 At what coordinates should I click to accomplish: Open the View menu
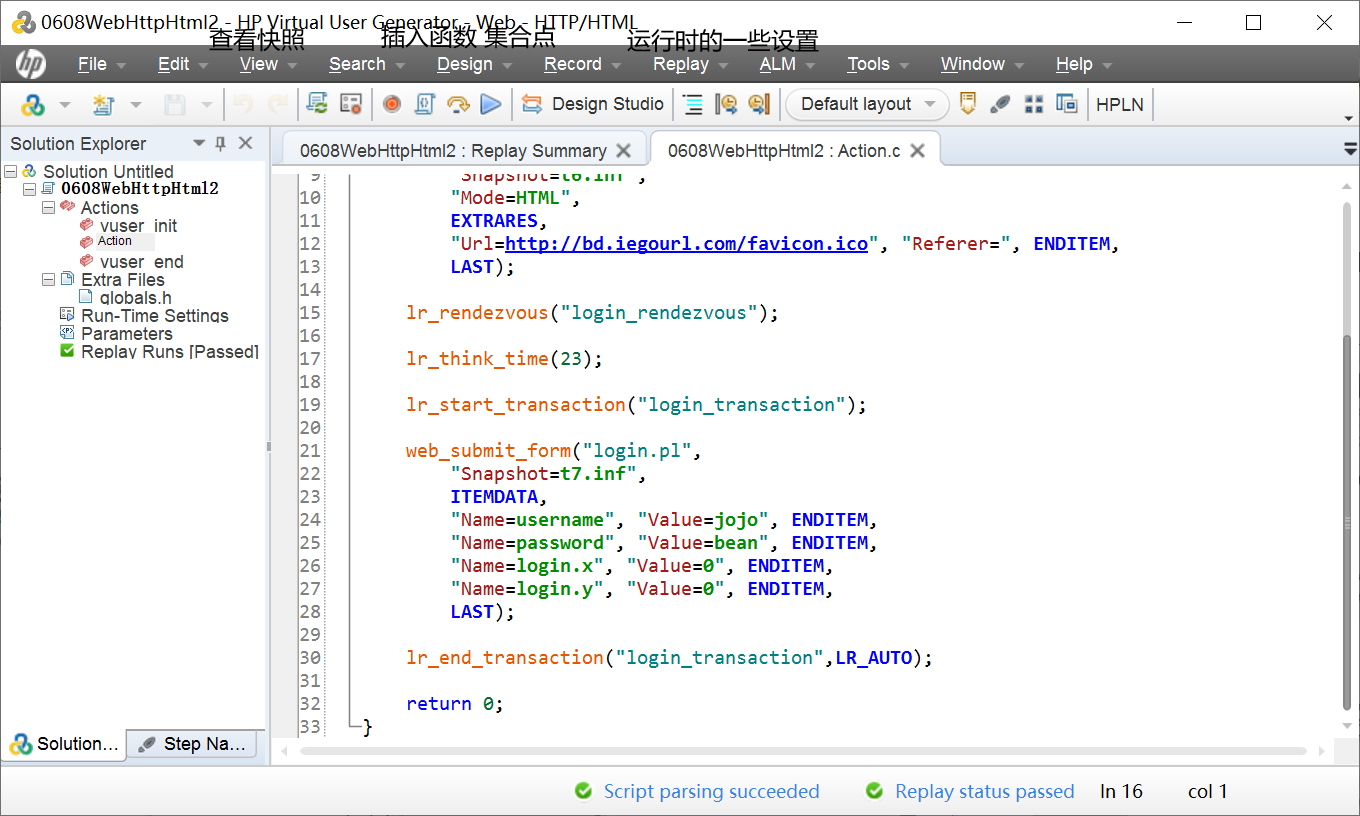click(268, 64)
